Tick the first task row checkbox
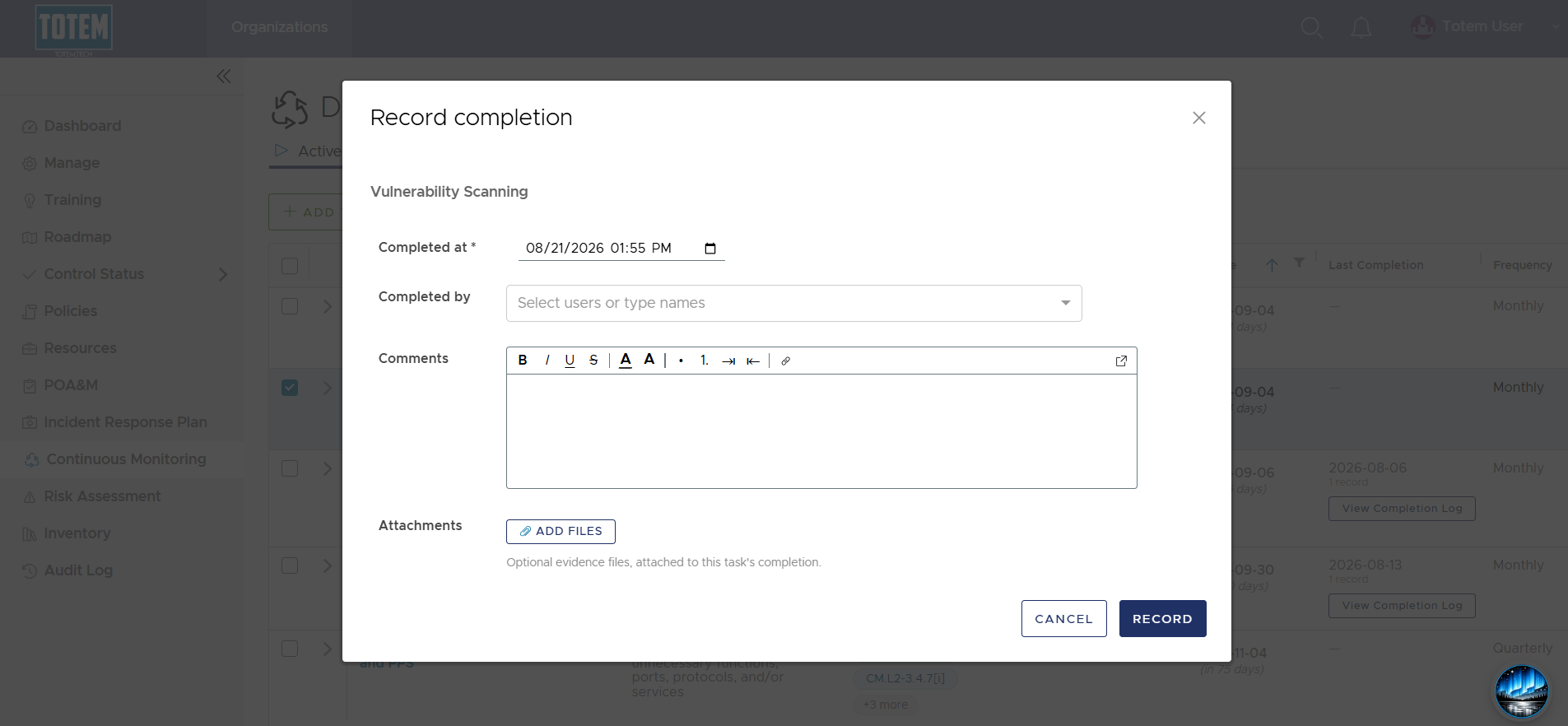The width and height of the screenshot is (1568, 726). coord(290,306)
